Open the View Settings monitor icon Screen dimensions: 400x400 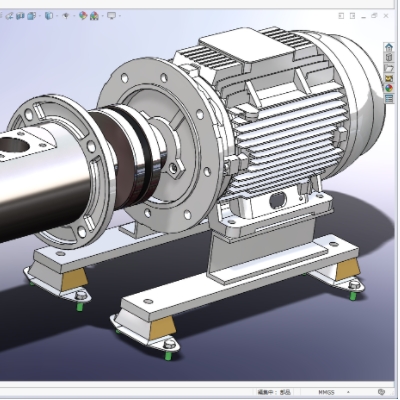[111, 16]
